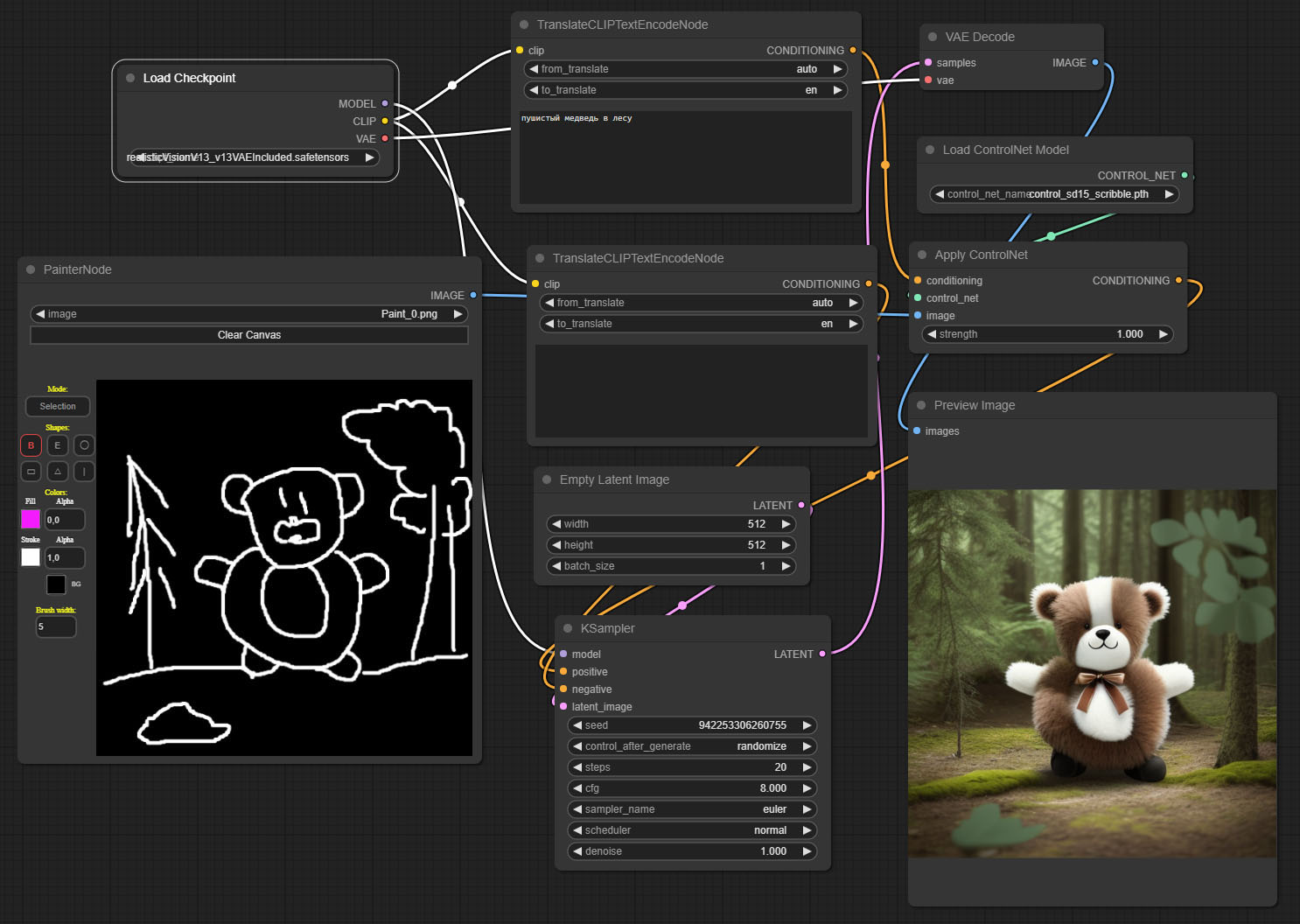
Task: Click the to_translate field set to en
Action: pos(685,89)
